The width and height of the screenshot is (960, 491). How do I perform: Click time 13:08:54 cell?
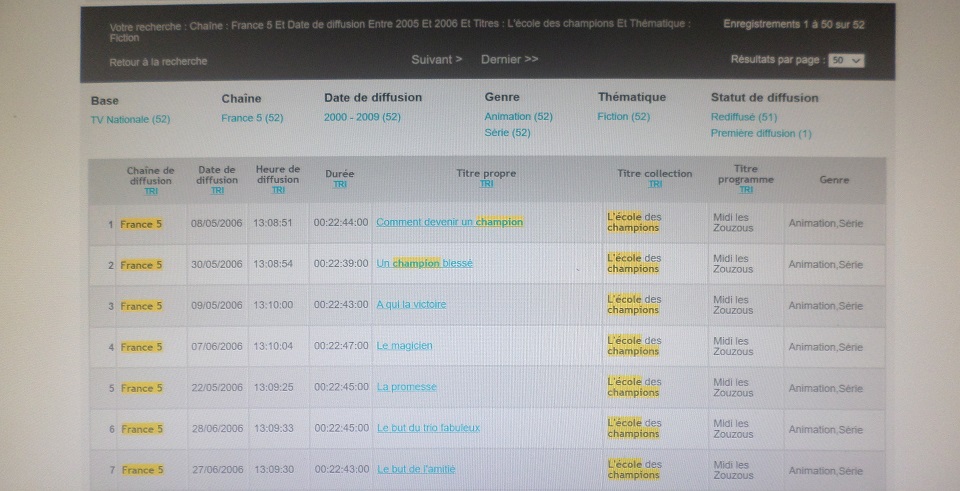273,264
